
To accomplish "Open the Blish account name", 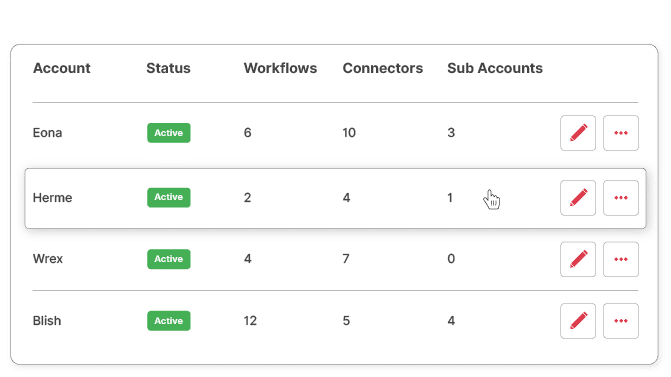I will click(47, 321).
